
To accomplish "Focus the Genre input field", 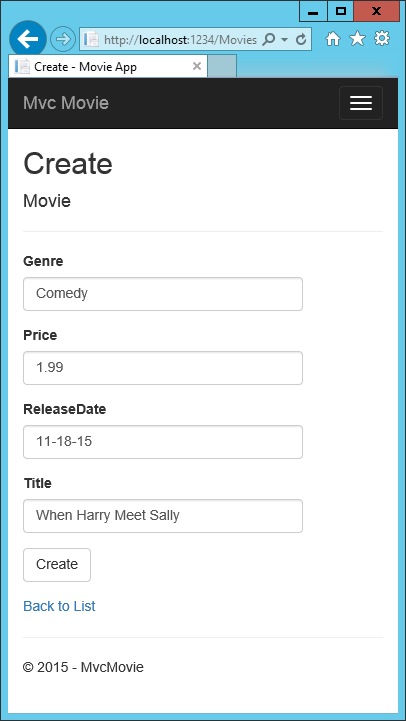I will point(163,293).
